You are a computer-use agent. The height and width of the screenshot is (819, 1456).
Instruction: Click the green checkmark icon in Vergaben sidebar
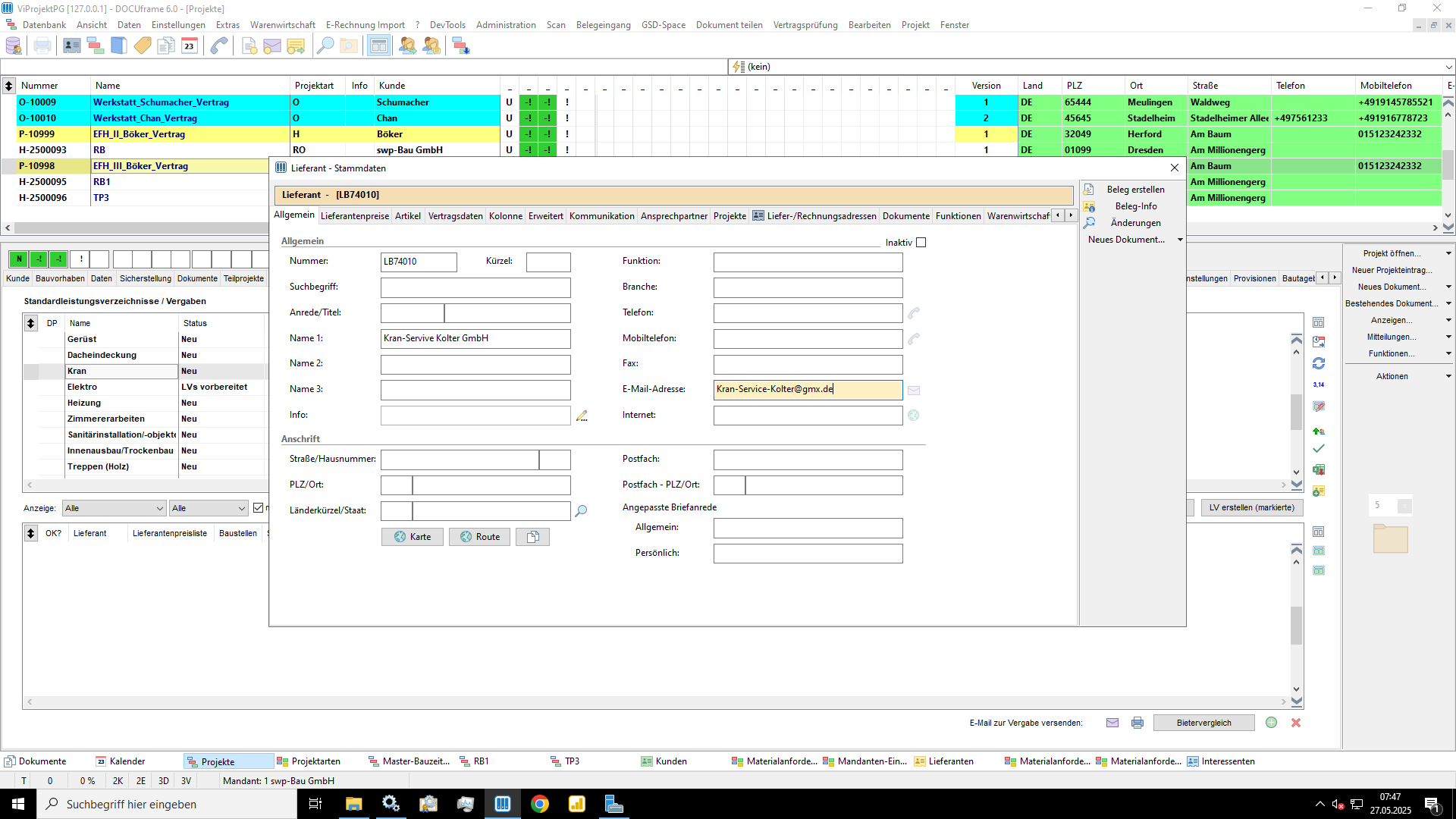(1319, 449)
